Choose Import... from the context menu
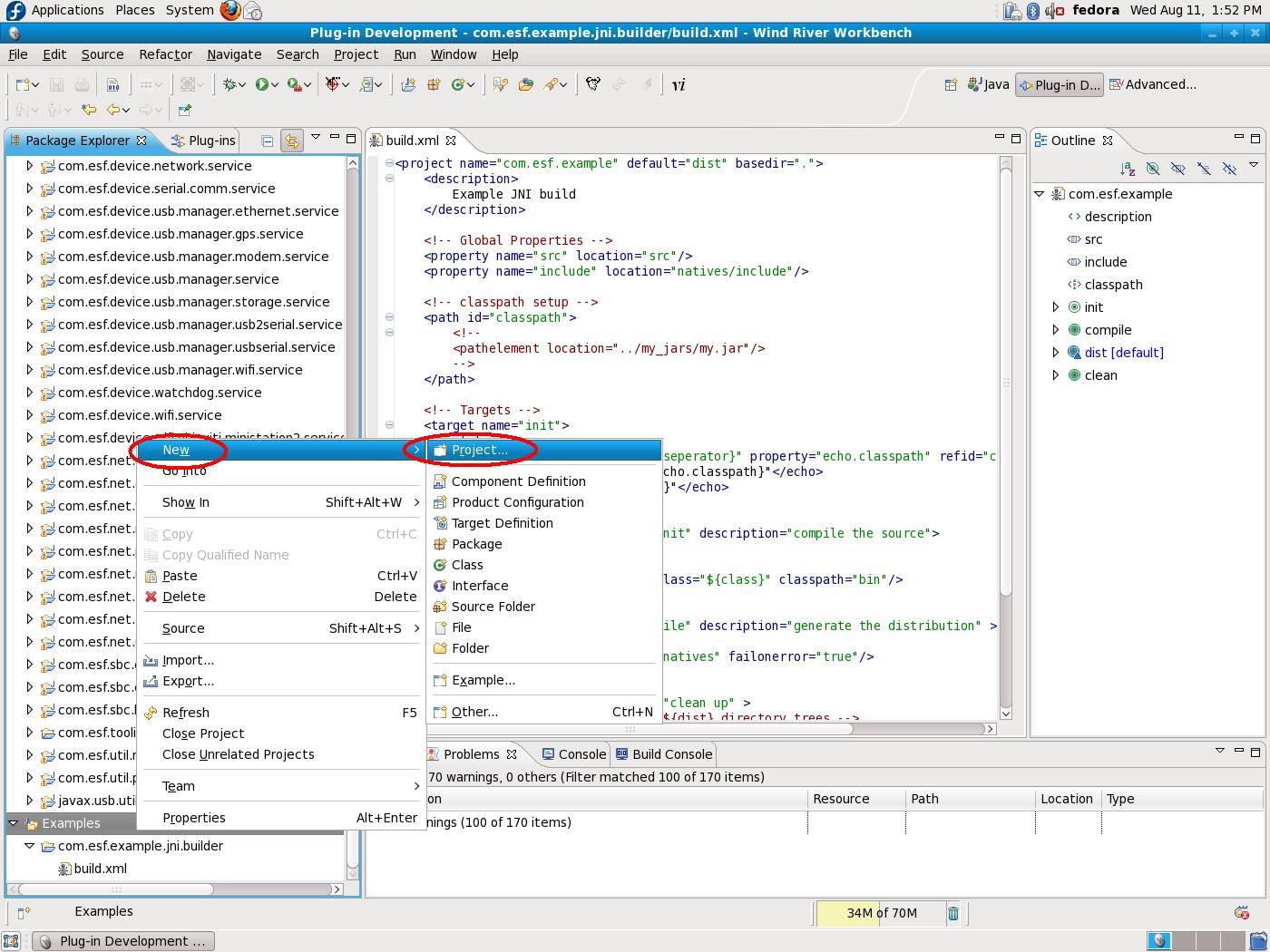Viewport: 1270px width, 952px height. (281, 660)
